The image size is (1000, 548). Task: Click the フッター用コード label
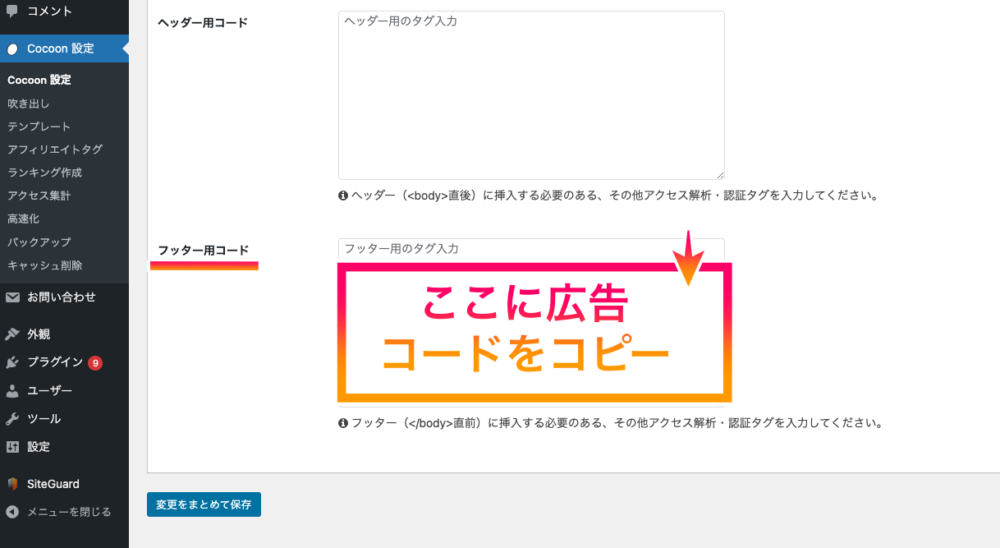(203, 250)
